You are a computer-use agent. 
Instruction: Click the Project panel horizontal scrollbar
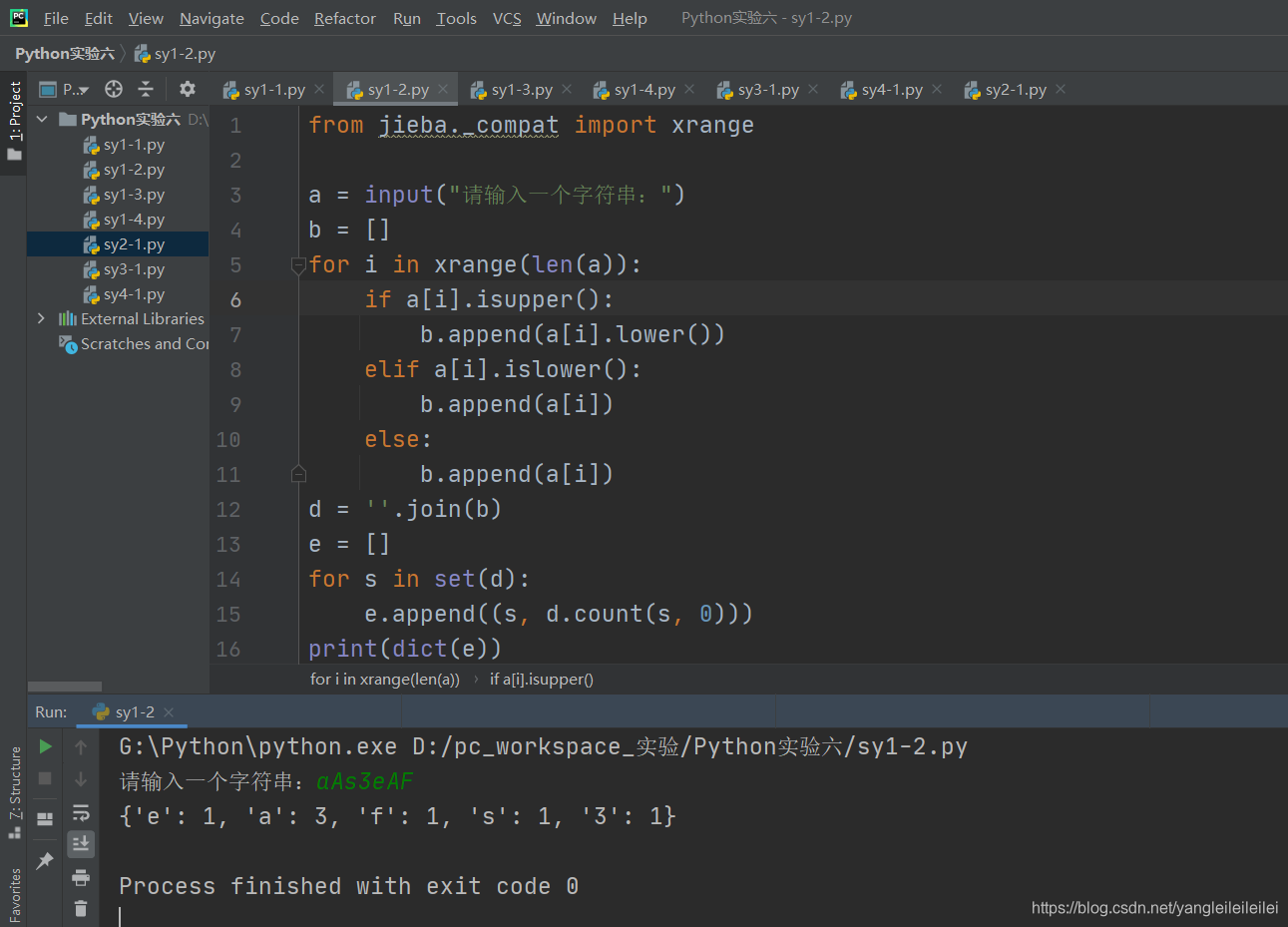65,687
